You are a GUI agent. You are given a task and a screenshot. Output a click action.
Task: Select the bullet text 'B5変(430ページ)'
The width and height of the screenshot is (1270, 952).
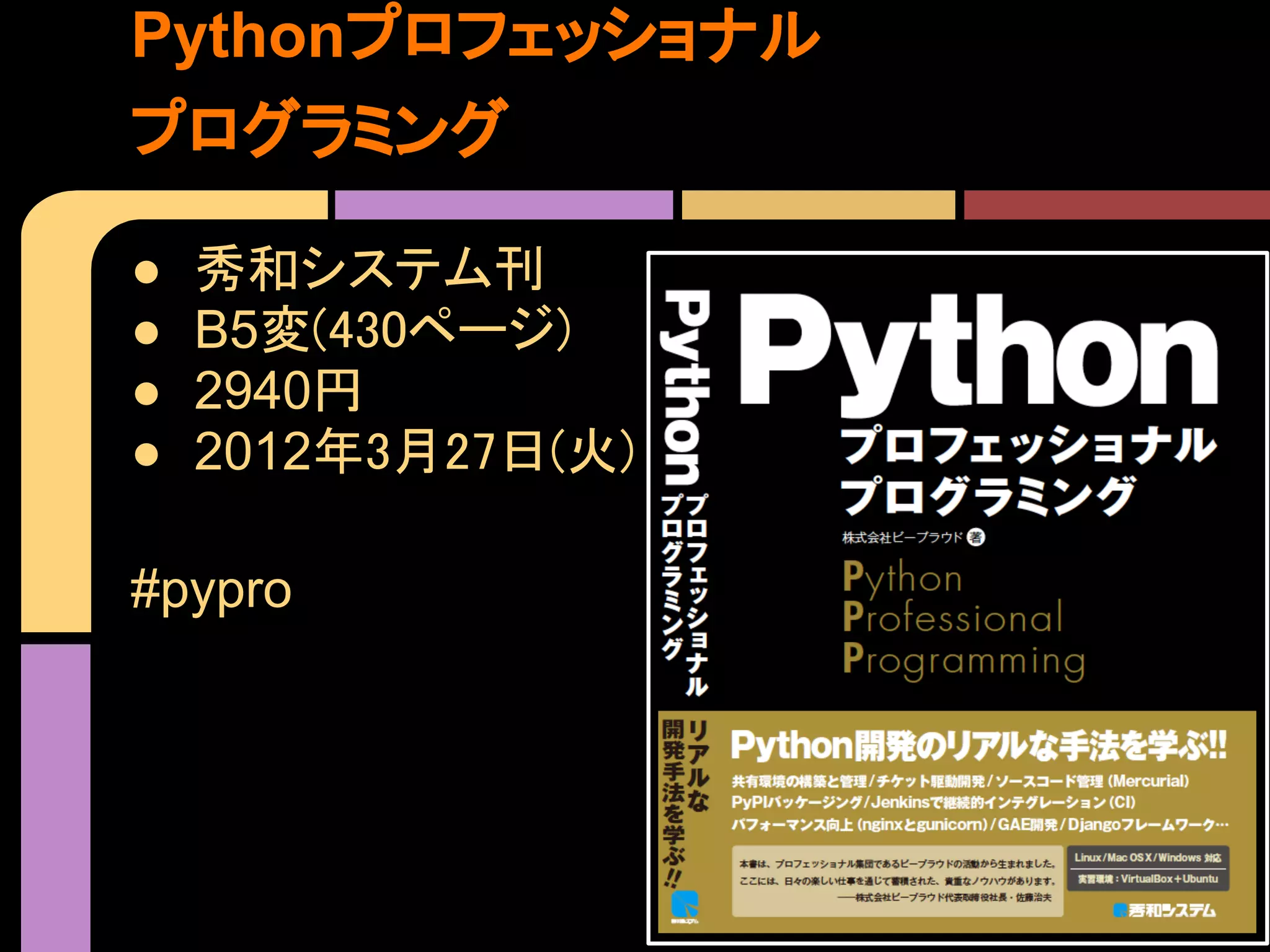[x=382, y=329]
